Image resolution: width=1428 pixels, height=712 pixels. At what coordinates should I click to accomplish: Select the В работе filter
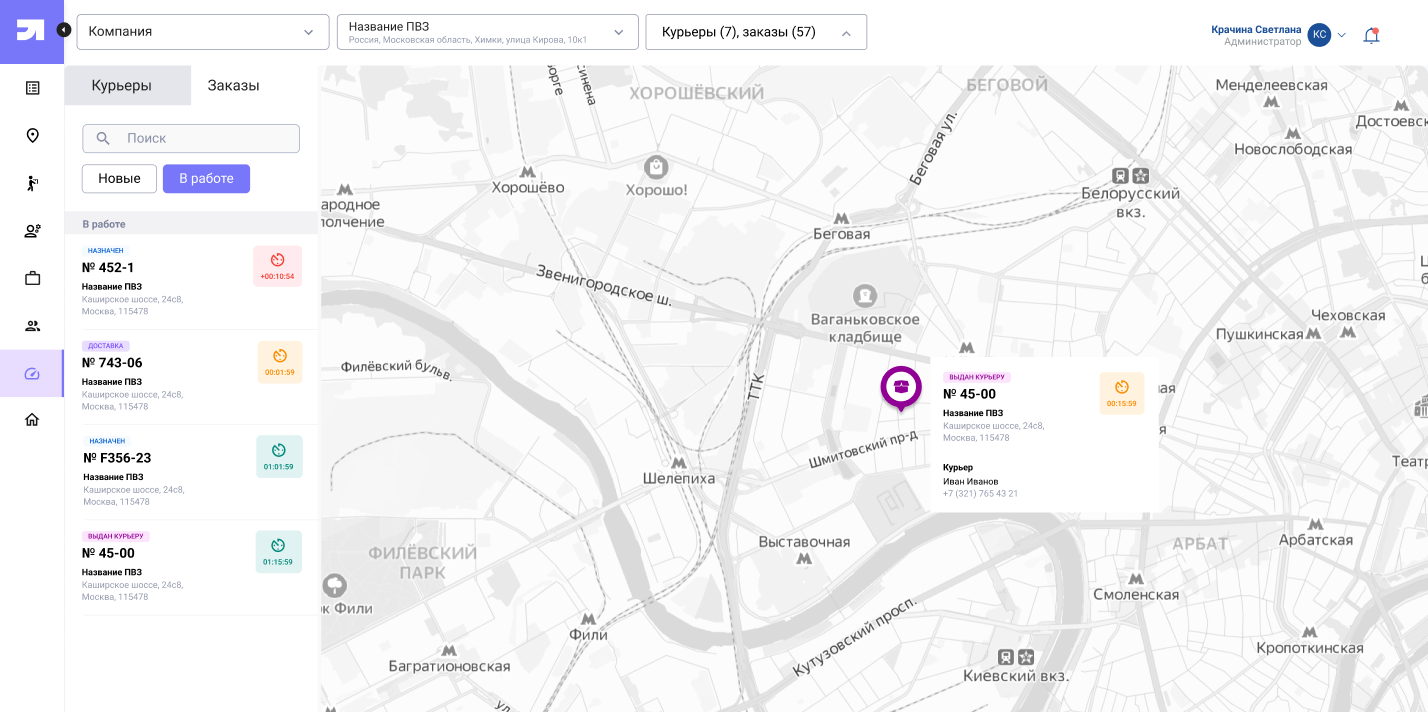point(206,179)
